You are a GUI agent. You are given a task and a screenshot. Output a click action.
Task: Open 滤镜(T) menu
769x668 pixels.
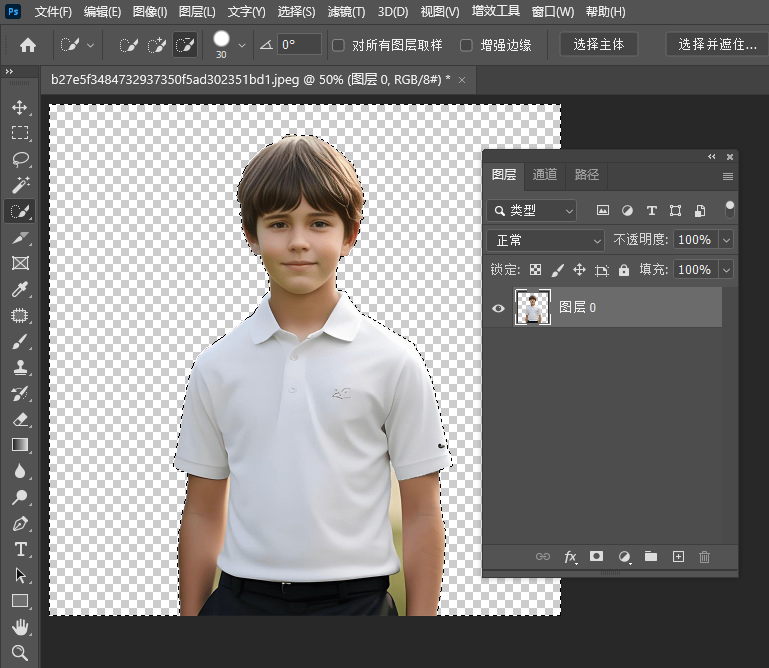pos(346,12)
